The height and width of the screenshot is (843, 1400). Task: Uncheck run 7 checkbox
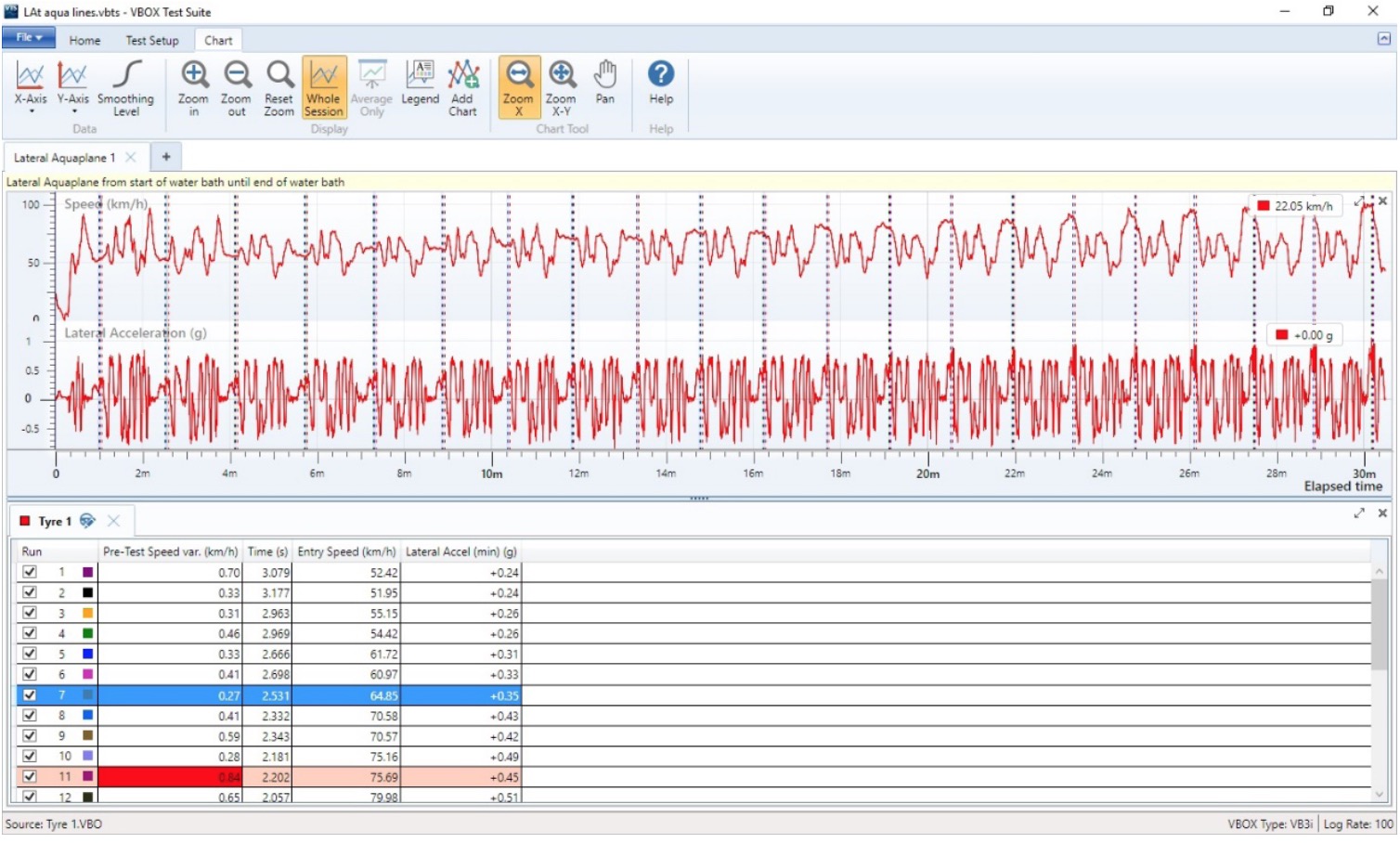[30, 694]
